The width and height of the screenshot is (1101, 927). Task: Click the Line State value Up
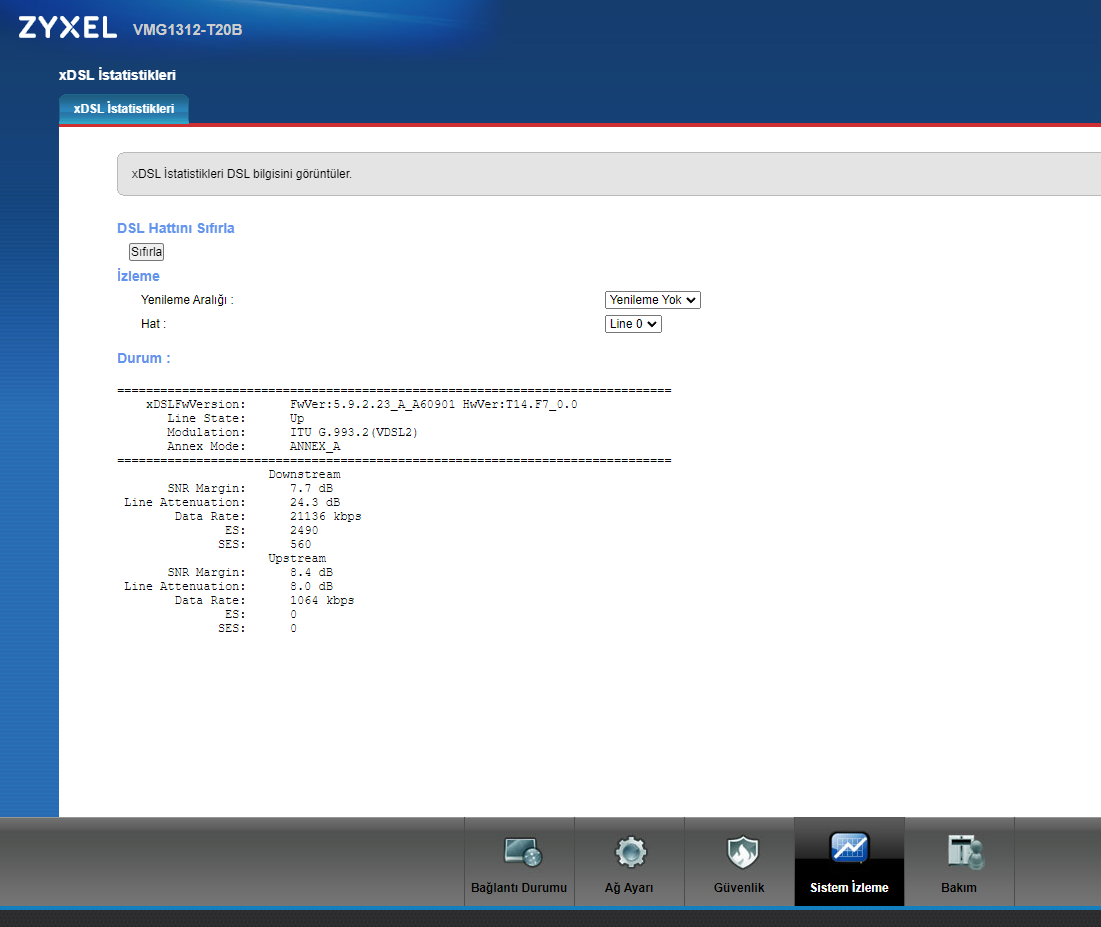tap(297, 419)
